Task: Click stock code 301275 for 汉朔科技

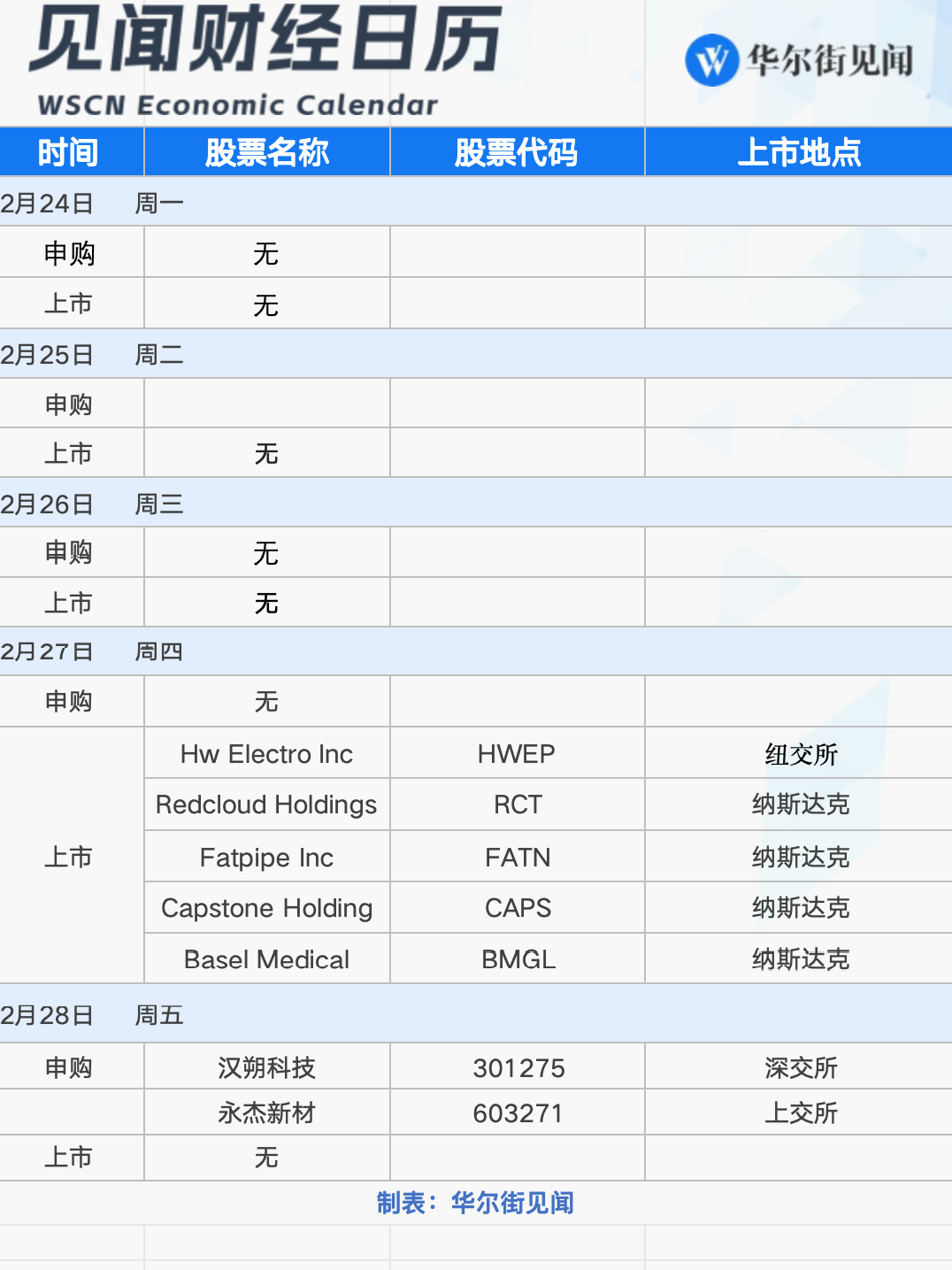Action: pos(517,1067)
